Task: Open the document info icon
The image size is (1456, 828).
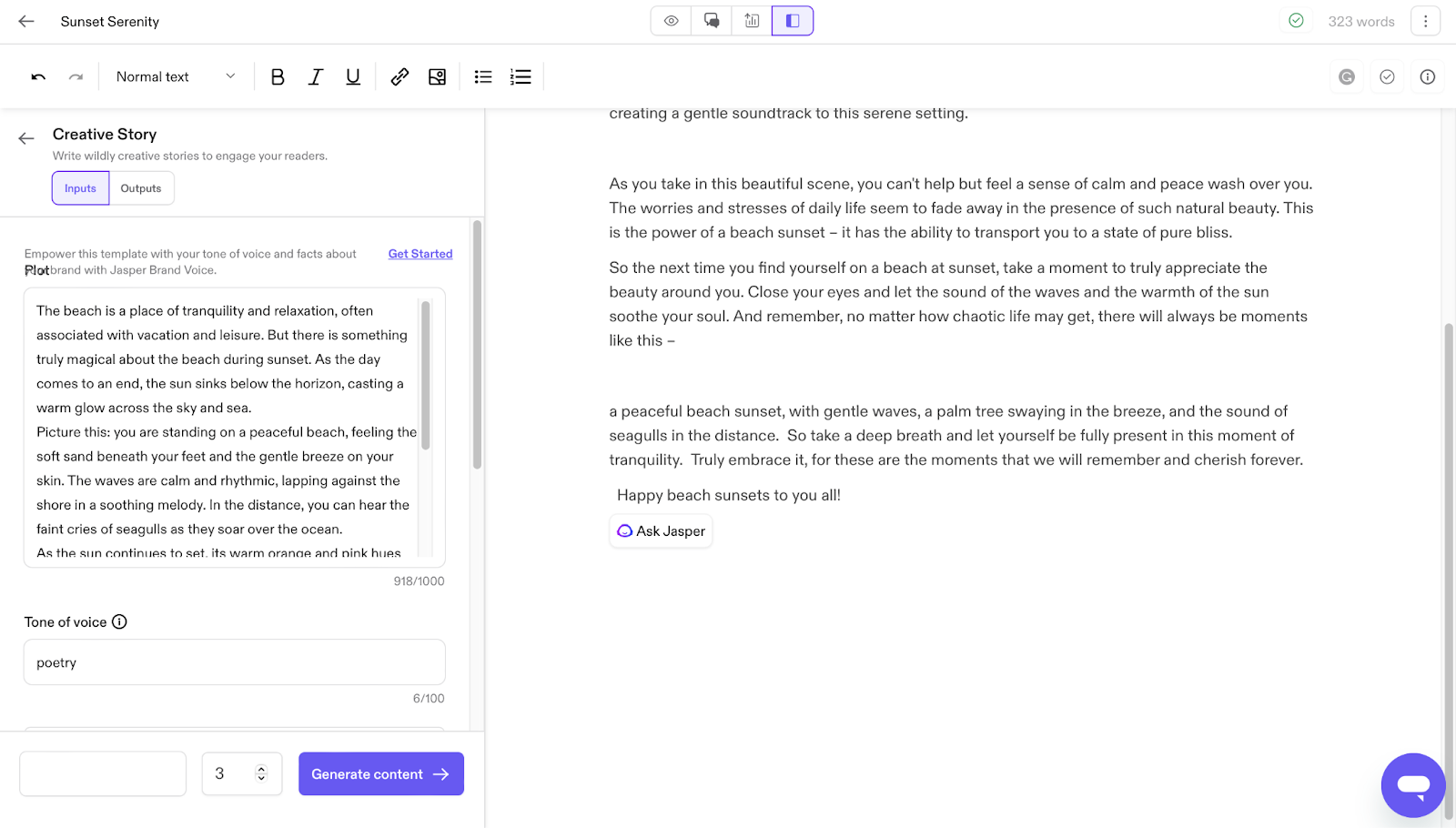Action: (1427, 77)
